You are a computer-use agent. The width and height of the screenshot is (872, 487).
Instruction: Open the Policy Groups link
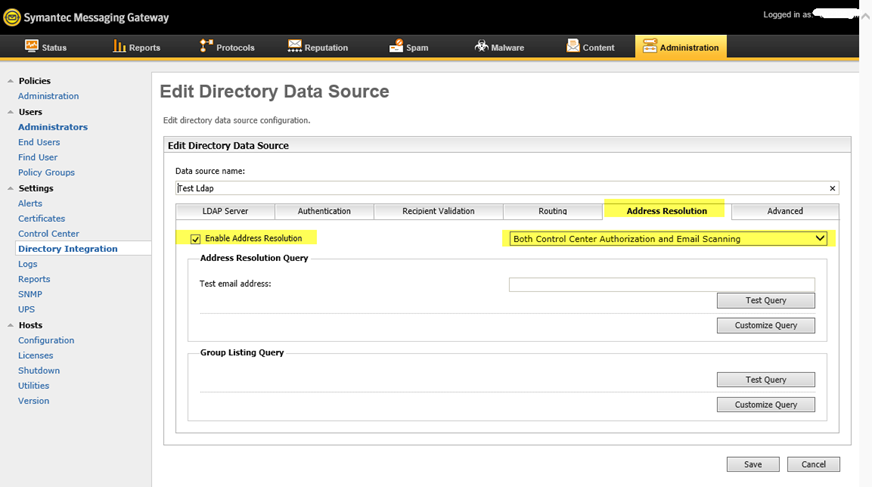click(x=46, y=173)
